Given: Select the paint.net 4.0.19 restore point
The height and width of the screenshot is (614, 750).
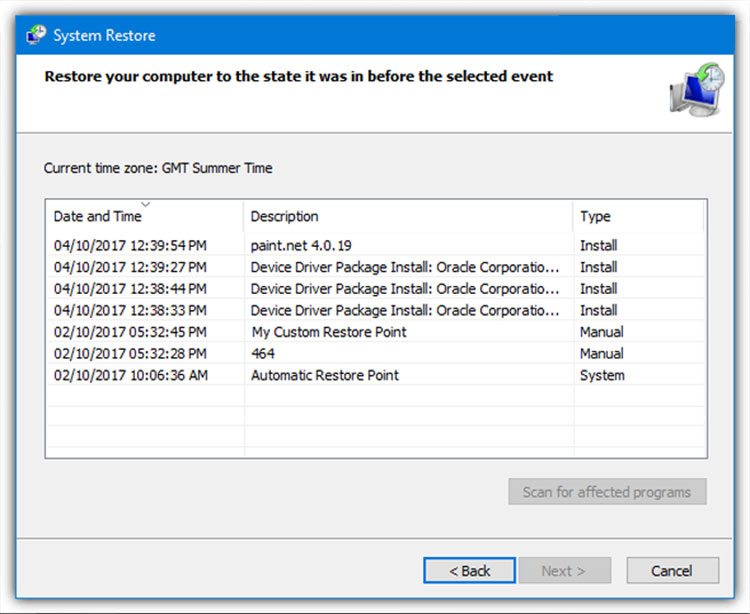Looking at the screenshot, I should click(375, 245).
